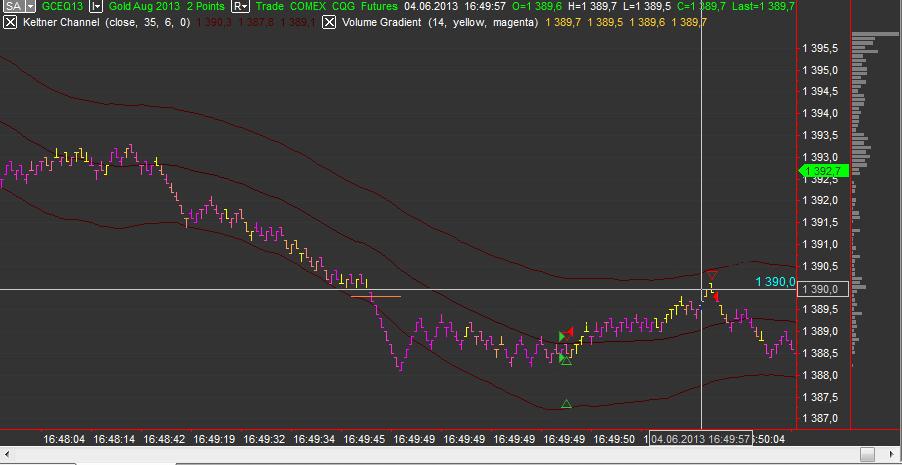Click the red outlined down triangle at upper band
The height and width of the screenshot is (465, 902).
[713, 275]
